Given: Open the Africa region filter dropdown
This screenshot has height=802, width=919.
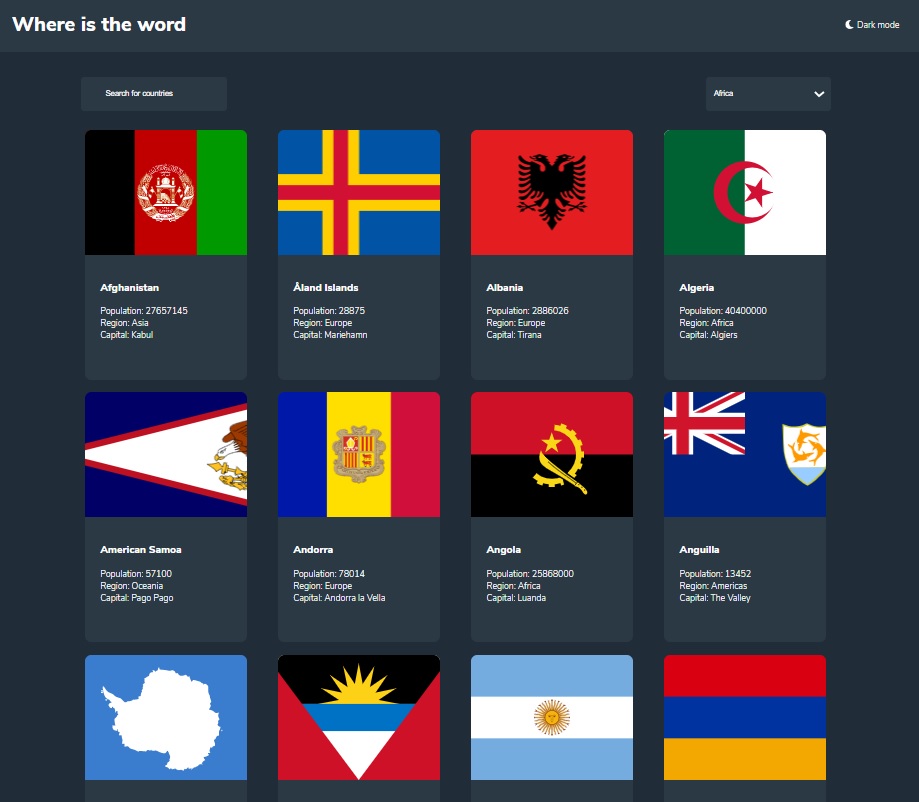Looking at the screenshot, I should click(767, 94).
